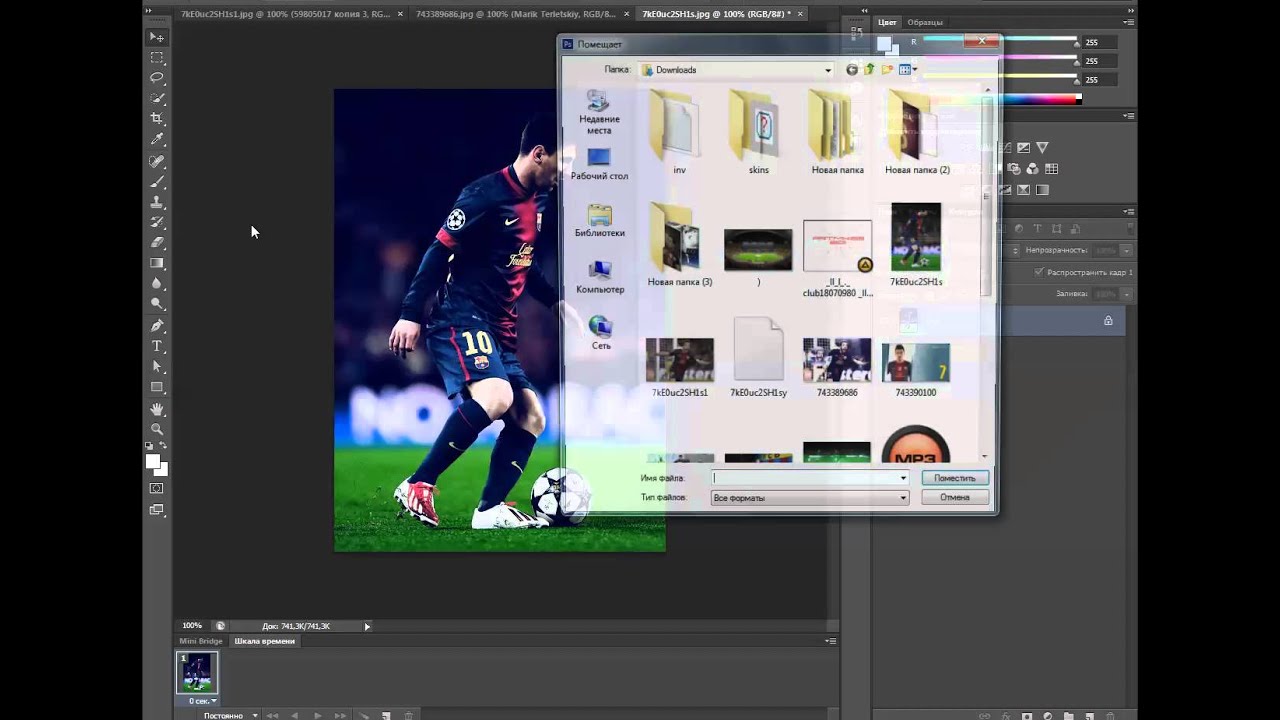Open Библиотеки in dialog sidebar
This screenshot has width=1280, height=720.
pos(599,221)
